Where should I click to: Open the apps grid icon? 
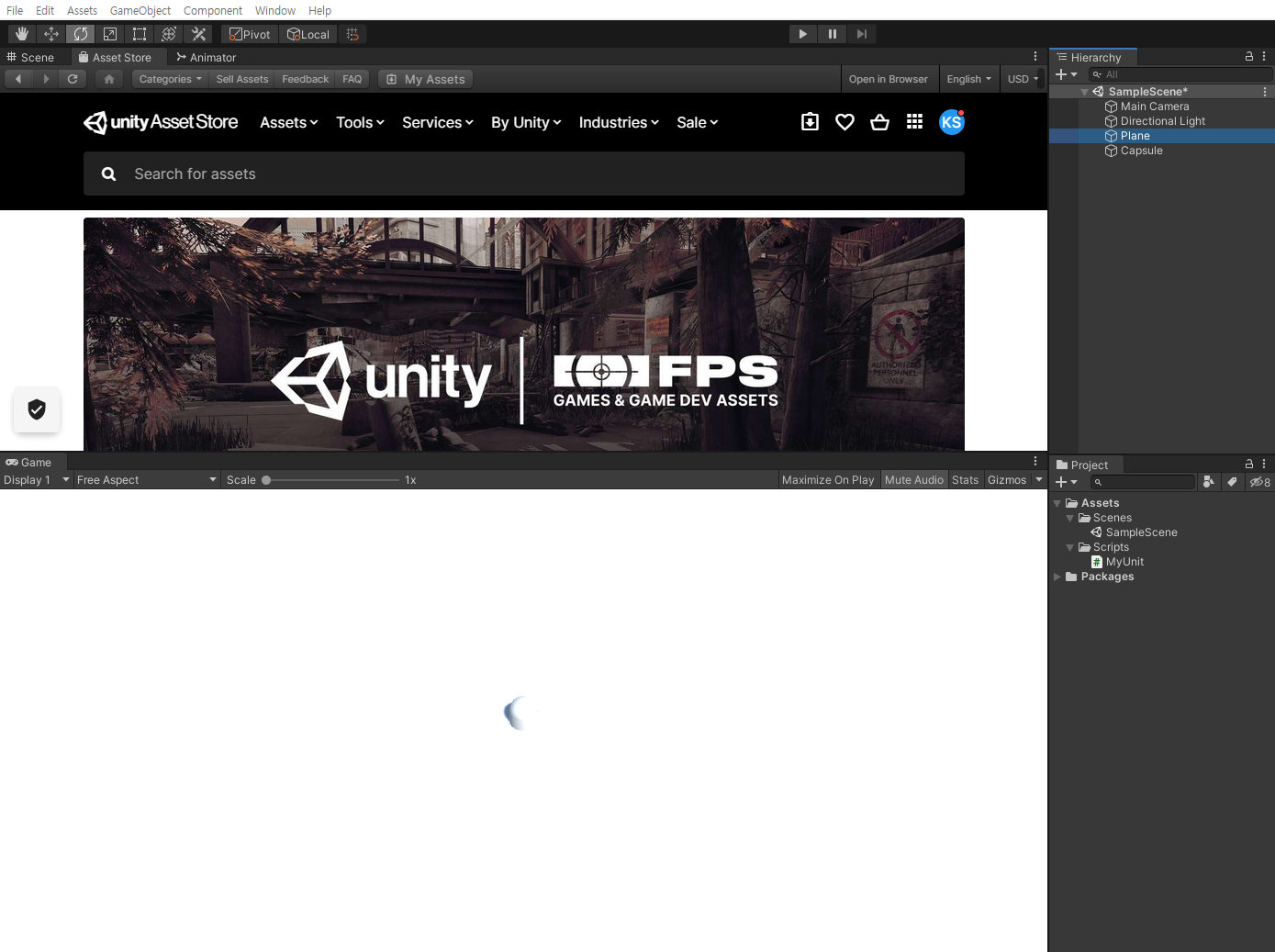click(x=914, y=122)
